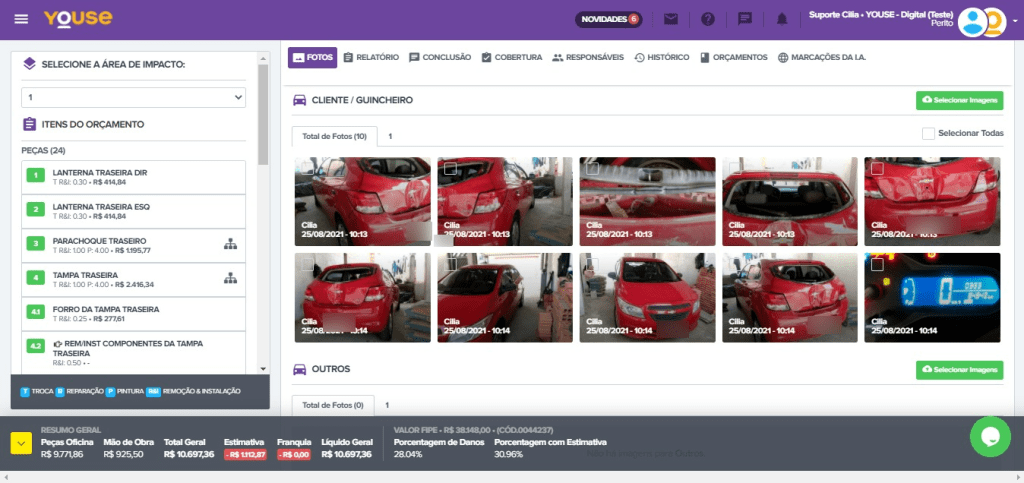1024x483 pixels.
Task: Open the mail envelope icon
Action: point(671,19)
